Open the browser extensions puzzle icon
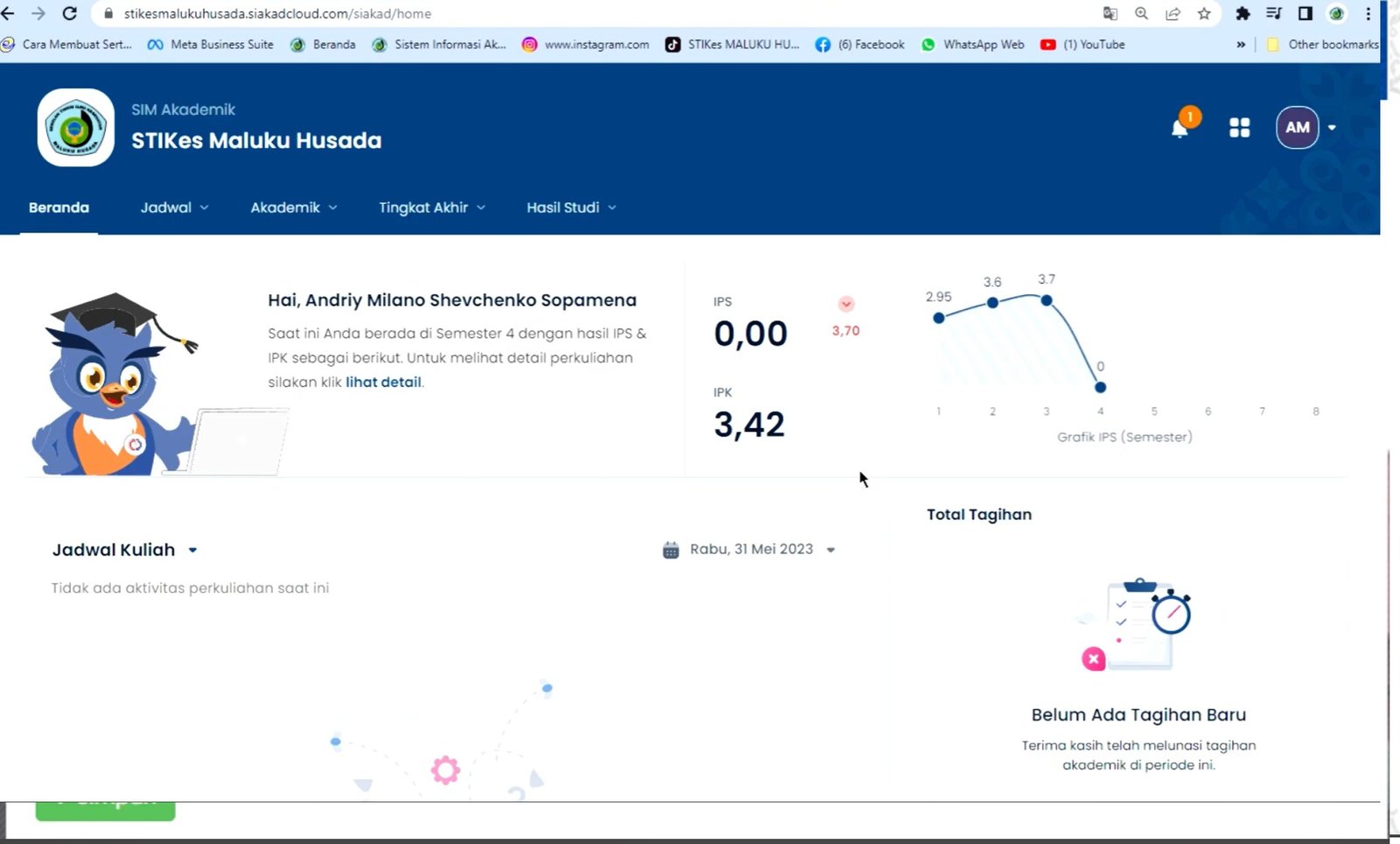 pyautogui.click(x=1242, y=13)
